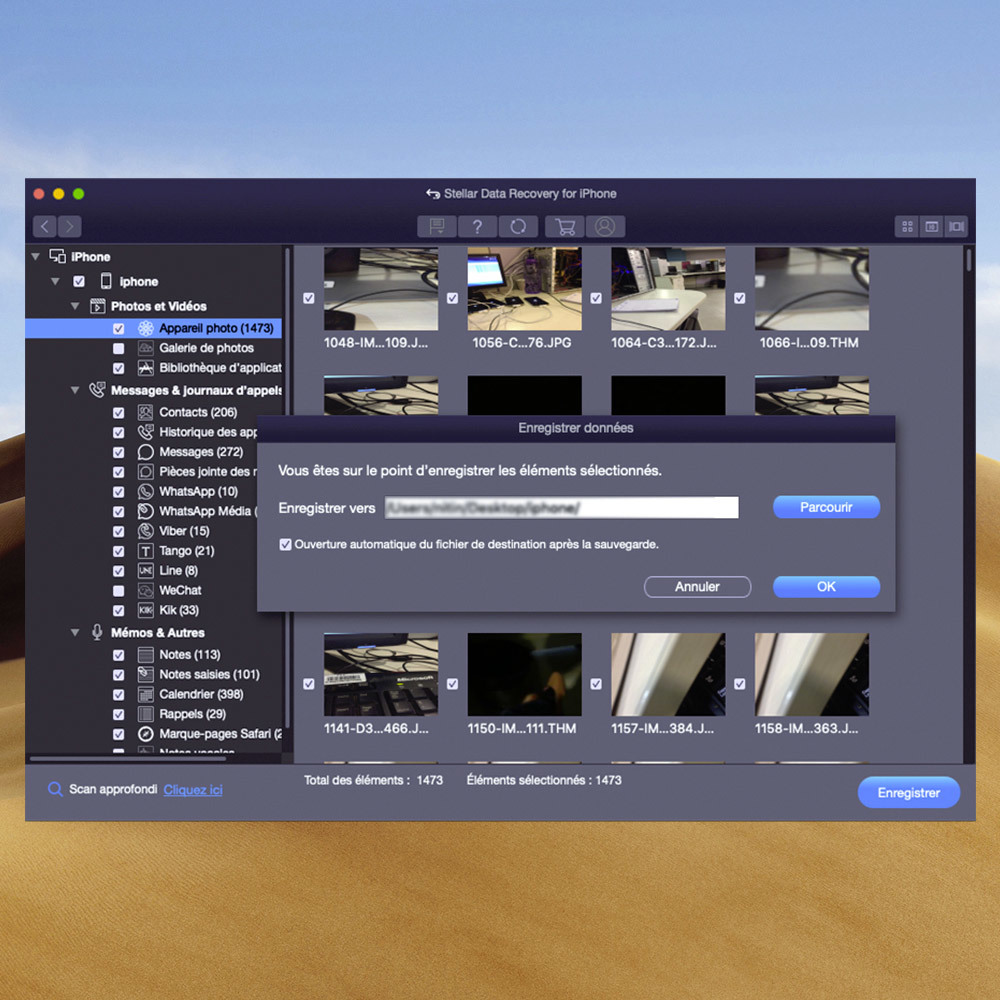Screen dimensions: 1000x1000
Task: Select Bibliothèque d'applications tree item
Action: (x=220, y=367)
